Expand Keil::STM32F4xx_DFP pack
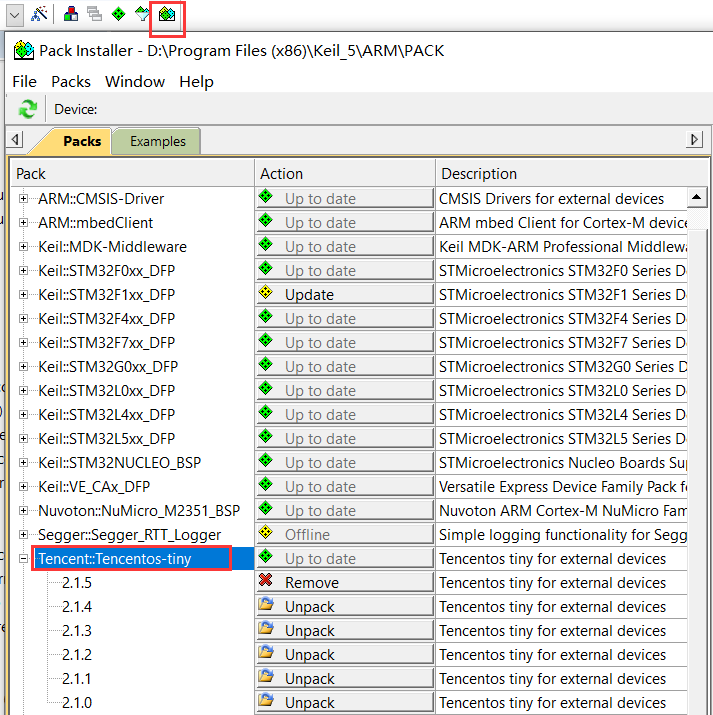713x715 pixels. coord(23,319)
